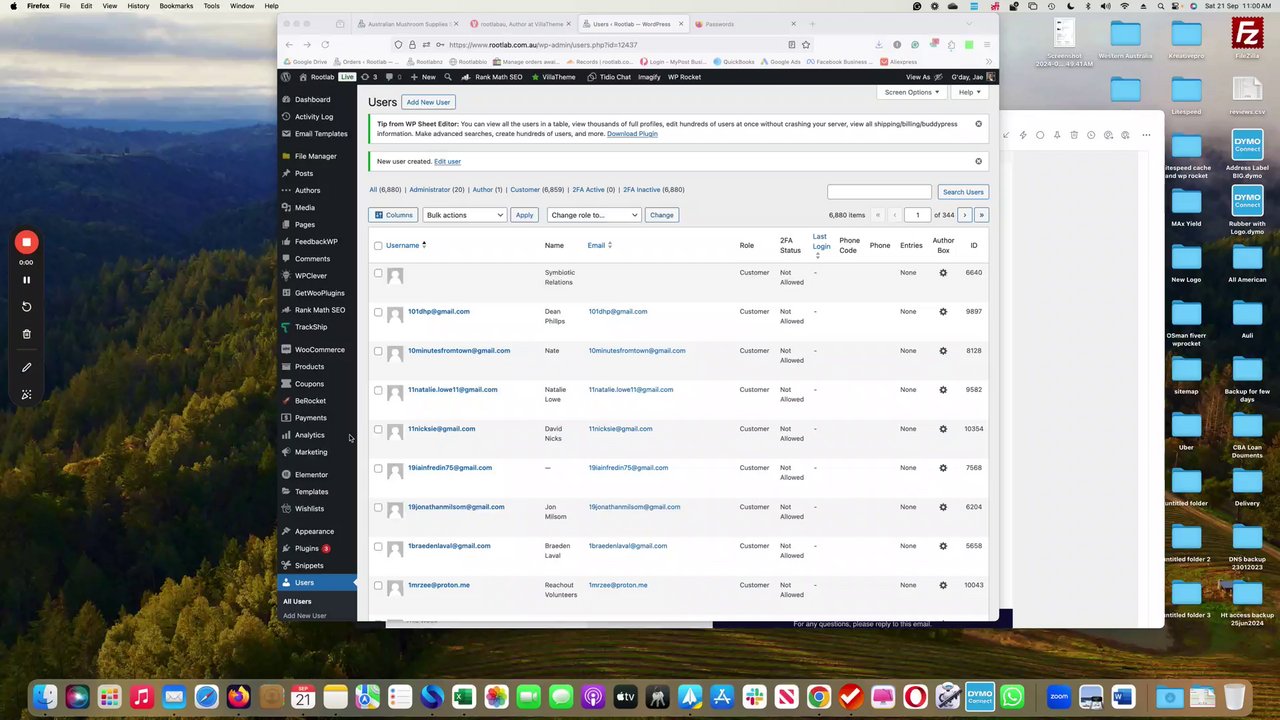Click the Change role button
Screen dimensions: 1280x720
pos(662,215)
